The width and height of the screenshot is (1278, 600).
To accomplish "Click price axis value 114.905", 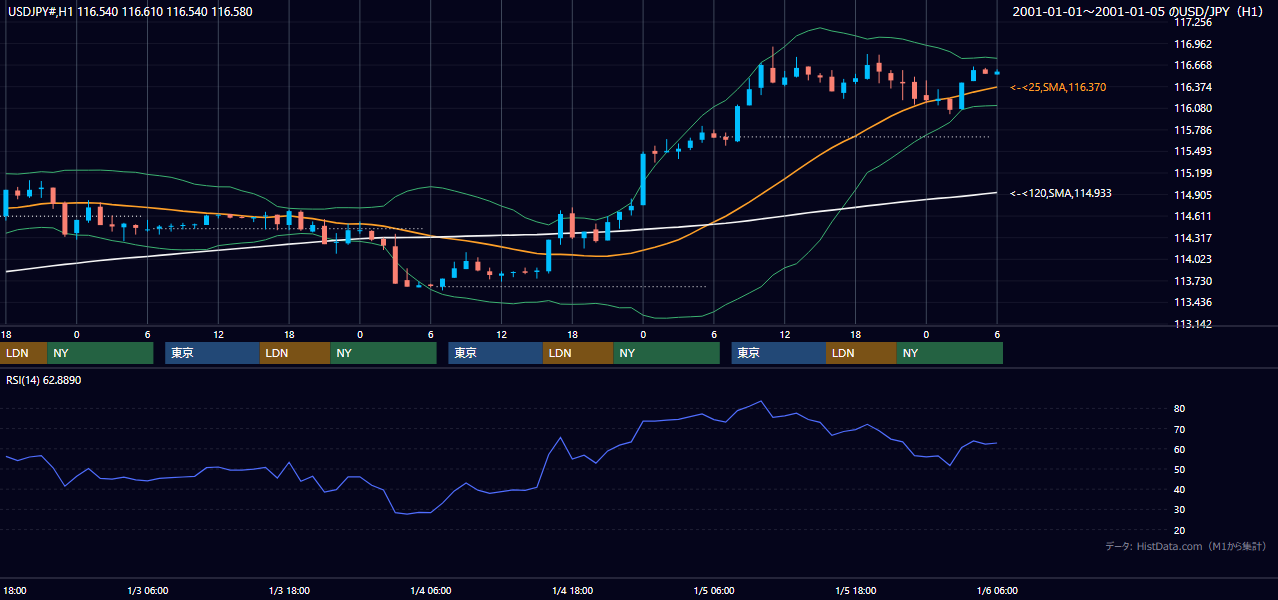I will click(1192, 195).
